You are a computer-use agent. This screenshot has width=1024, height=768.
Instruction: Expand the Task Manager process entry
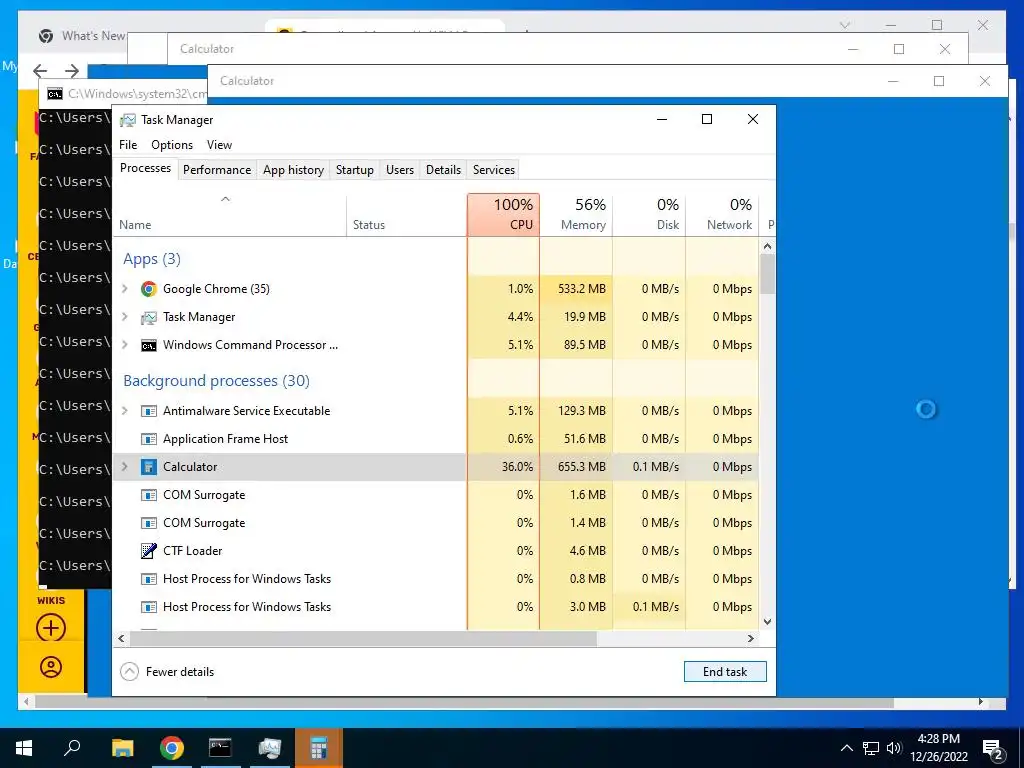click(x=125, y=317)
